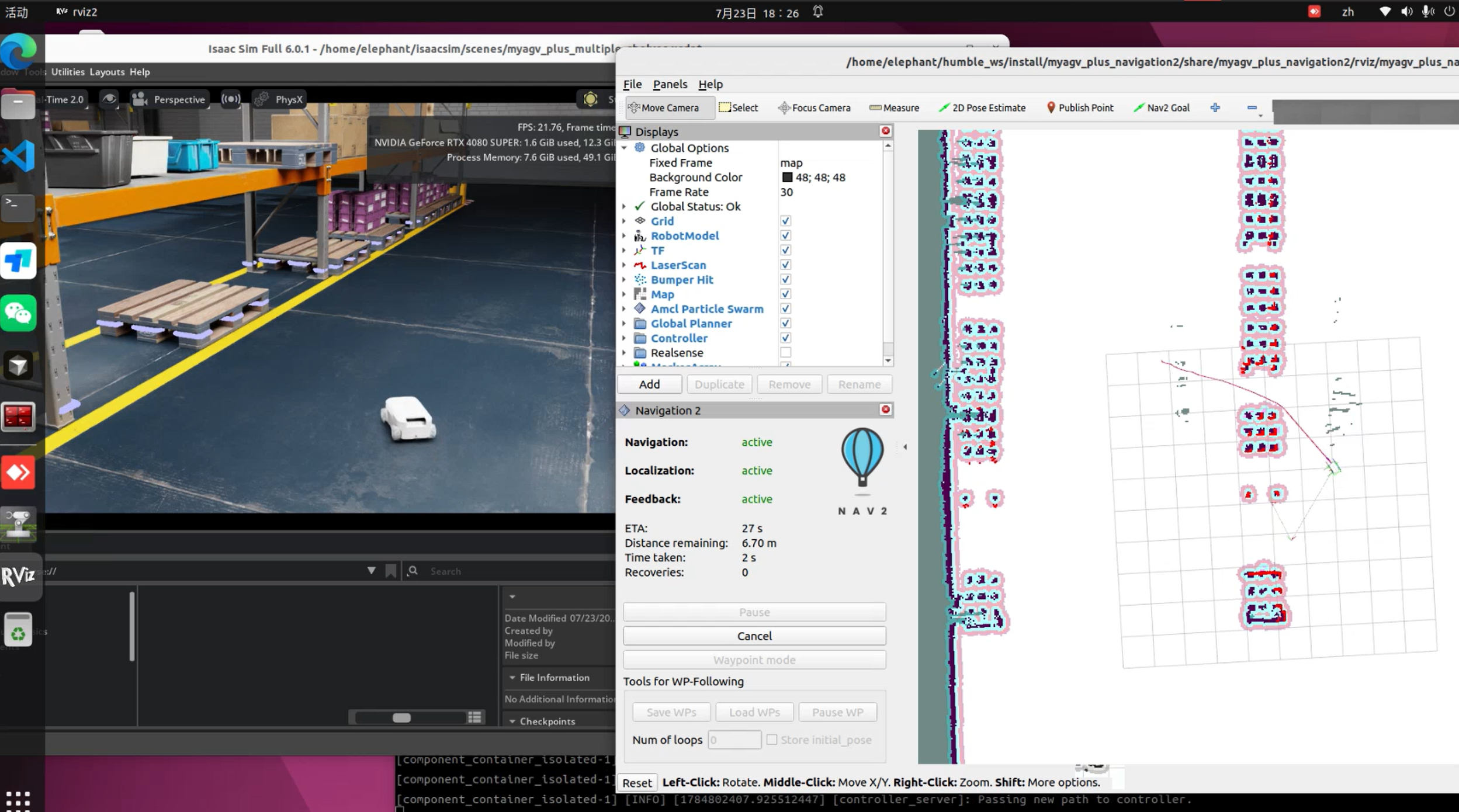Open the Help menu in RViz
1459x812 pixels.
click(x=711, y=84)
